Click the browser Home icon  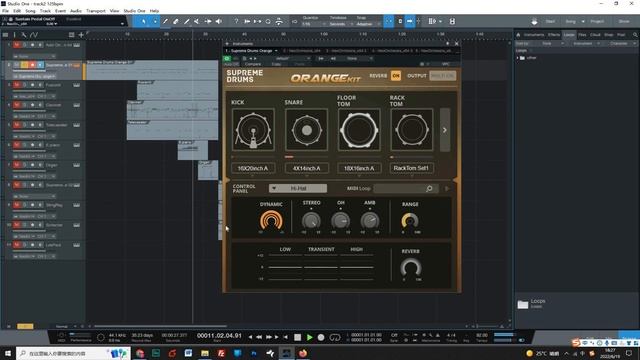tap(518, 35)
